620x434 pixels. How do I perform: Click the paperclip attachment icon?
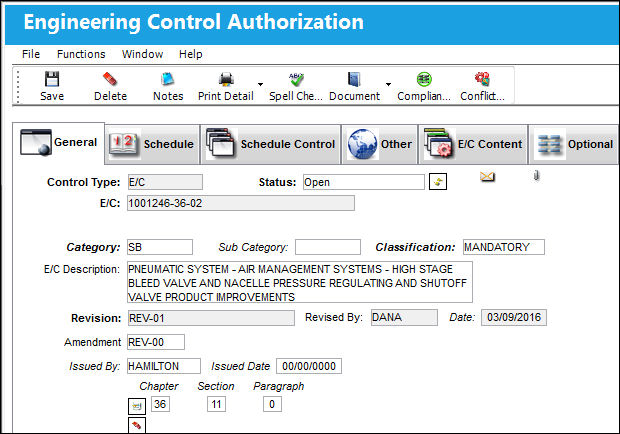pyautogui.click(x=536, y=175)
